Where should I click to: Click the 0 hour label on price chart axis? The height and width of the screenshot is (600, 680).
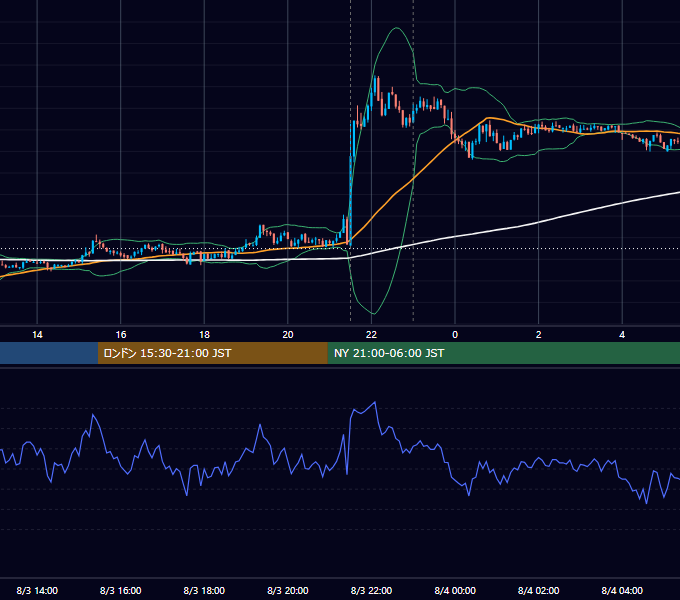455,335
